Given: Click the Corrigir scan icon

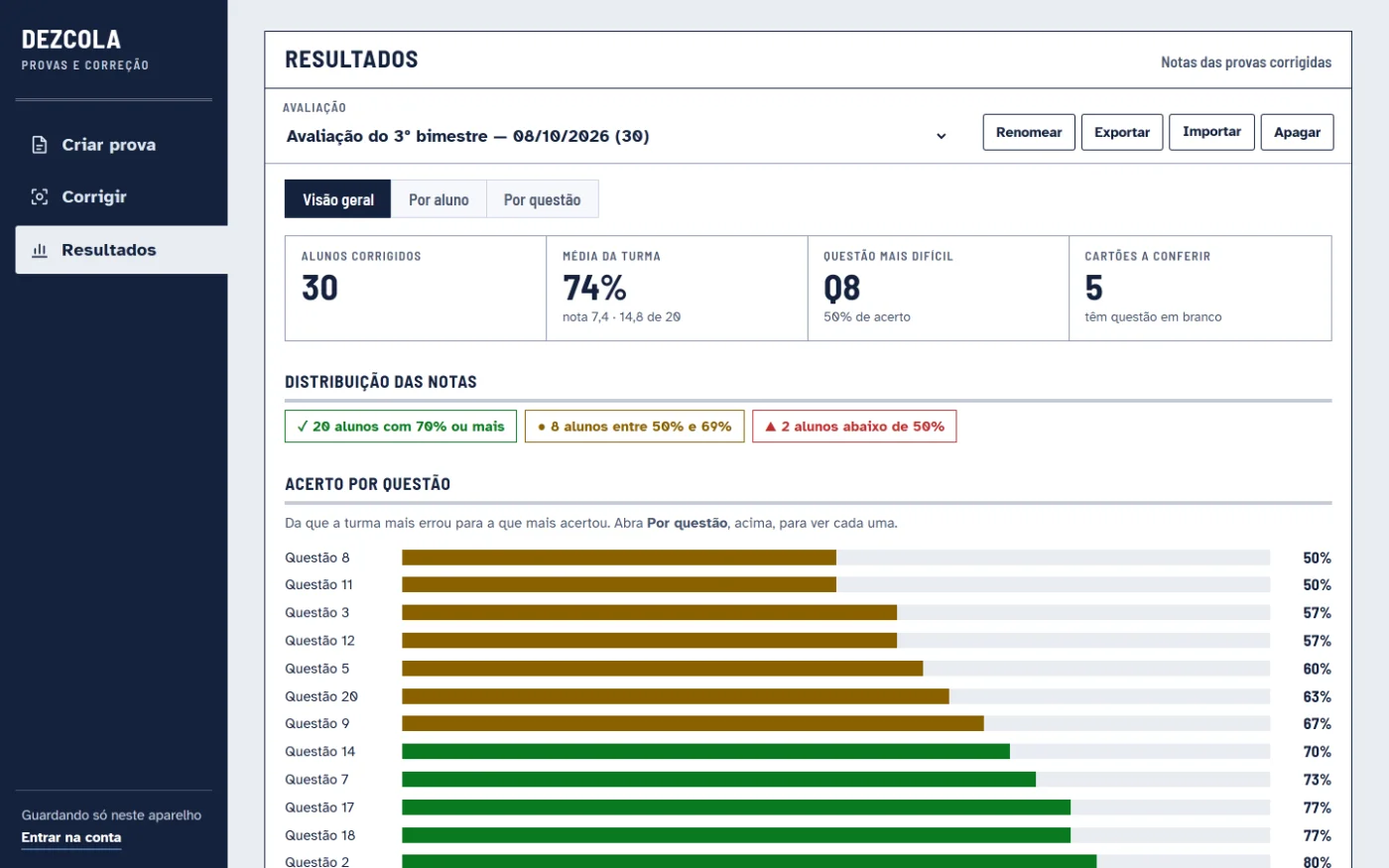Looking at the screenshot, I should [40, 196].
